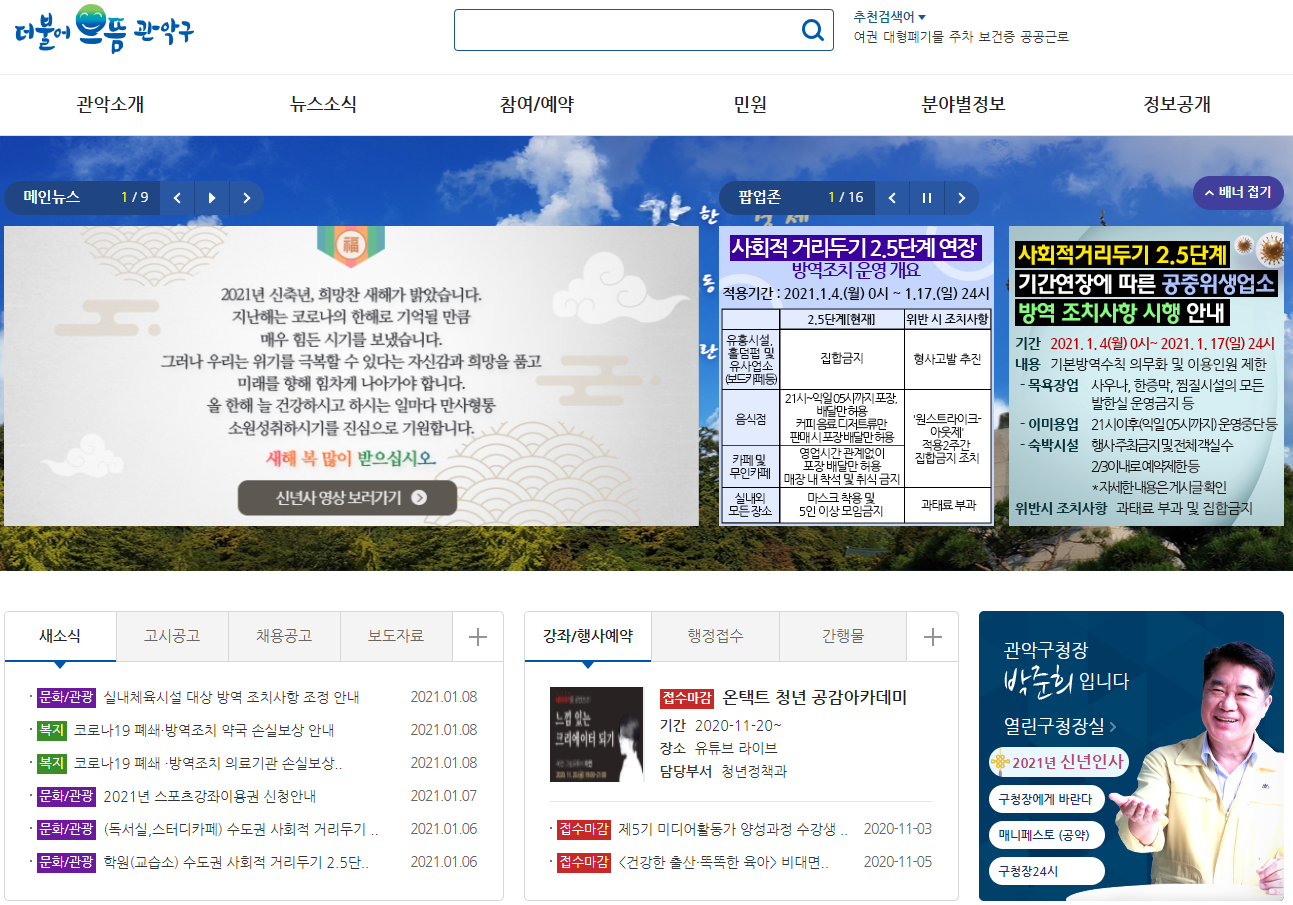Click the 메인뉴스 label
Viewport: 1293px width, 905px height.
52,197
